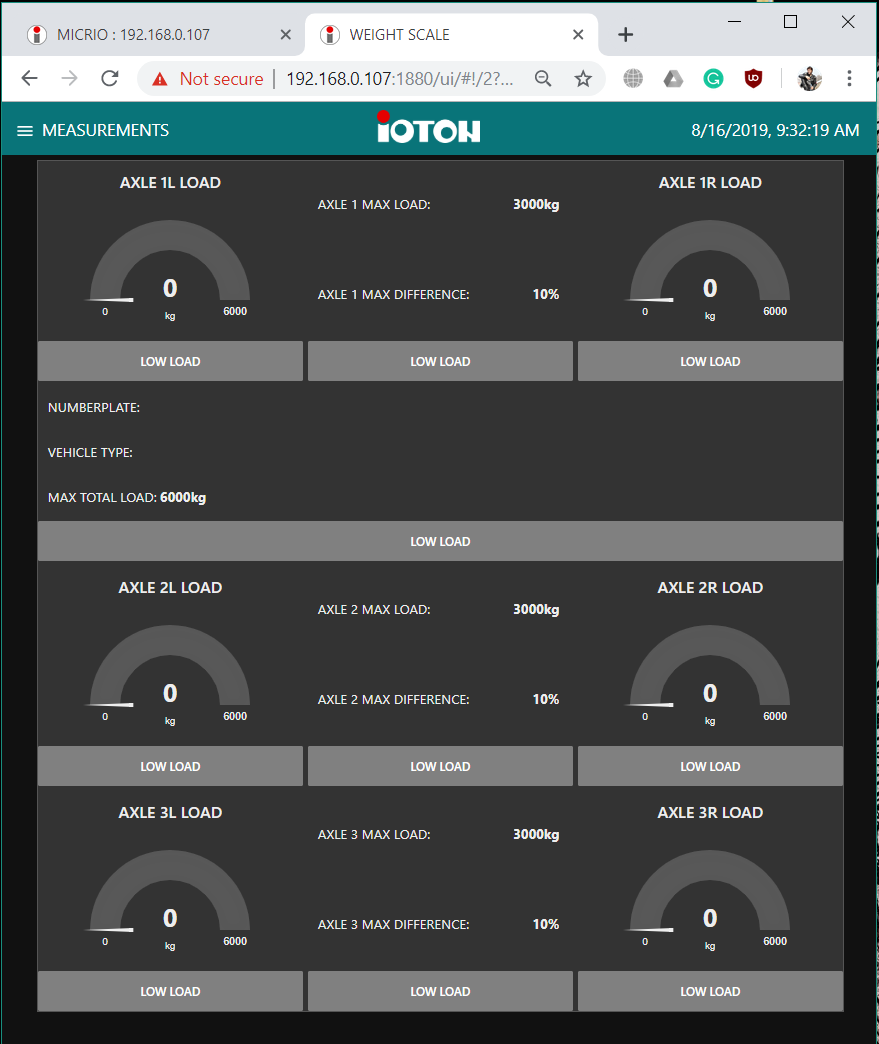This screenshot has width=879, height=1044.
Task: Close the WEIGHT SCALE tab
Action: point(578,35)
